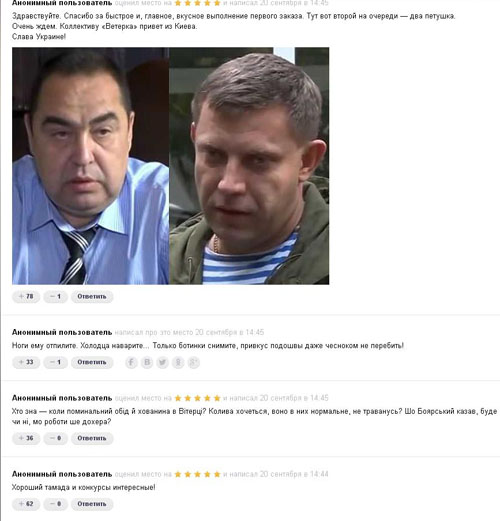This screenshot has width=500, height=521.
Task: Click Ответить under the тамада review
Action: pos(92,504)
